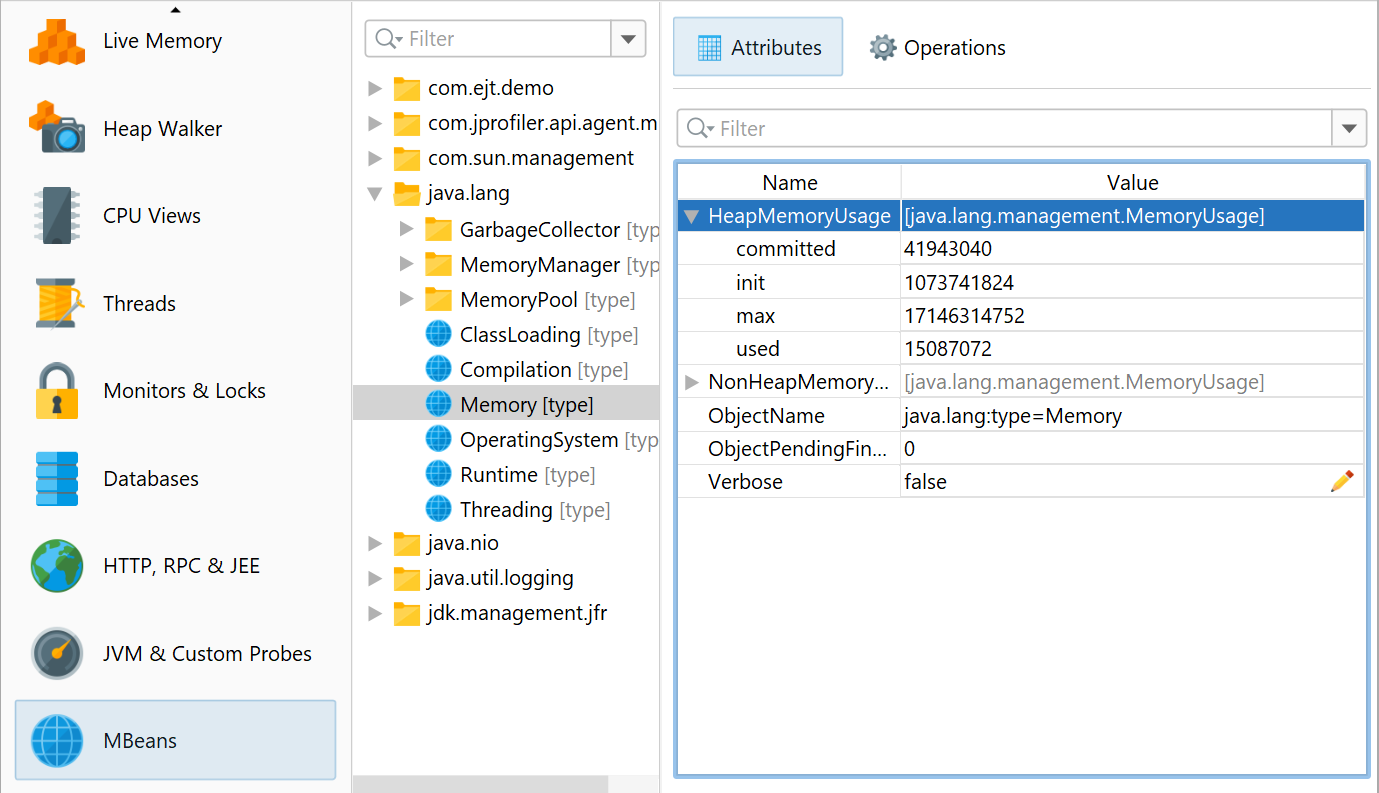Viewport: 1379px width, 793px height.
Task: Click the Databases stack icon
Action: coord(56,479)
